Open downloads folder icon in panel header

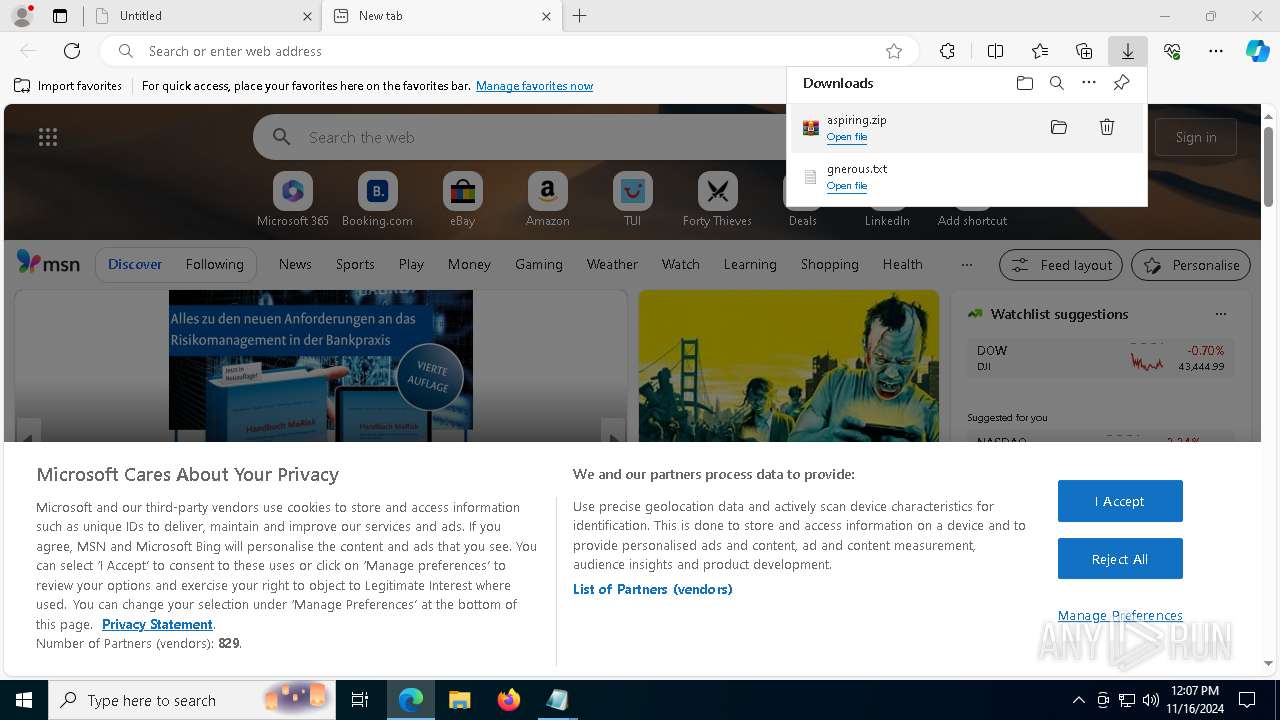coord(1024,83)
